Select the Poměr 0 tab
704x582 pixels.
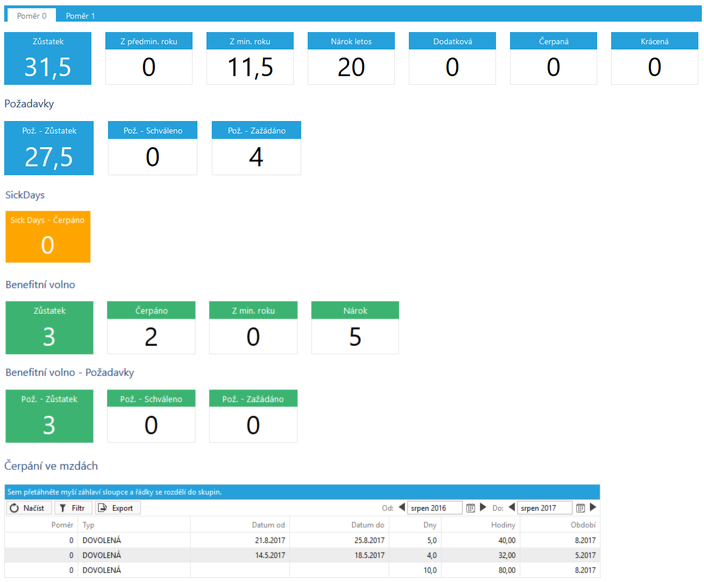pyautogui.click(x=31, y=16)
